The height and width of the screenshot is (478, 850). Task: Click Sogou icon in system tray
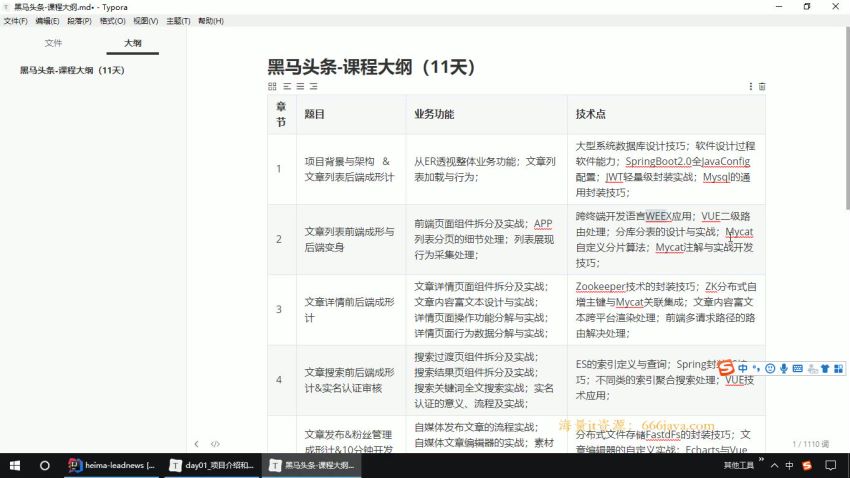[x=807, y=466]
